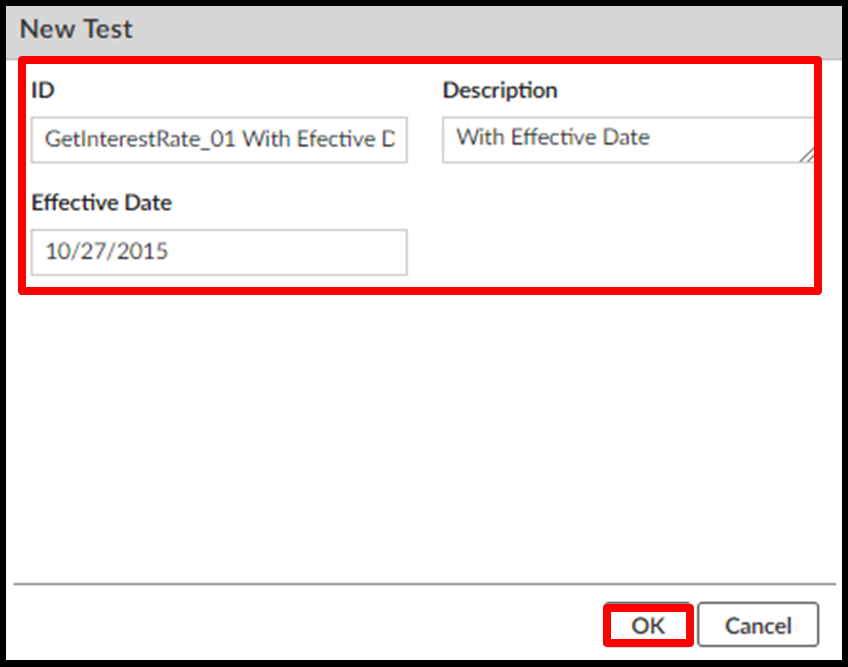Click the gray title bar right of "New Test"
The height and width of the screenshot is (667, 848).
tap(500, 29)
